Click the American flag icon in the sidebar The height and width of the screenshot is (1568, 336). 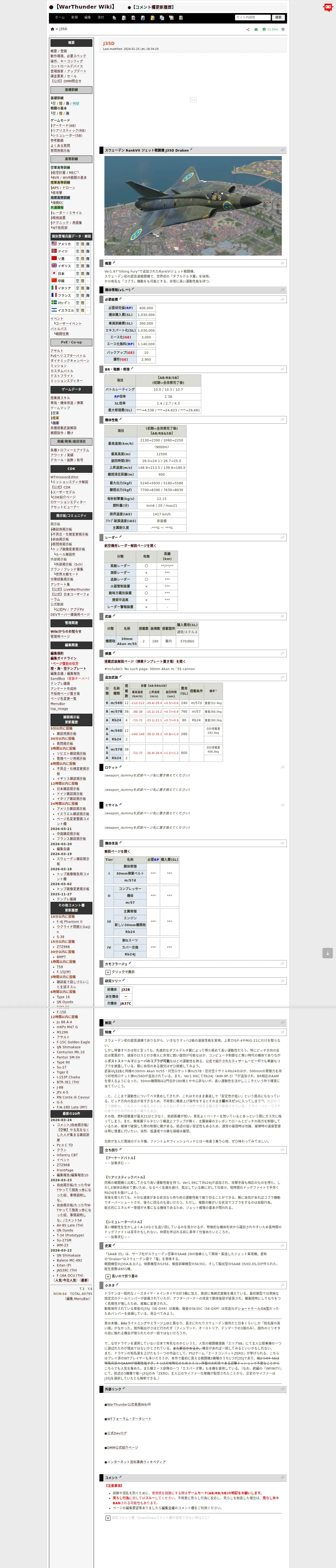click(x=54, y=244)
